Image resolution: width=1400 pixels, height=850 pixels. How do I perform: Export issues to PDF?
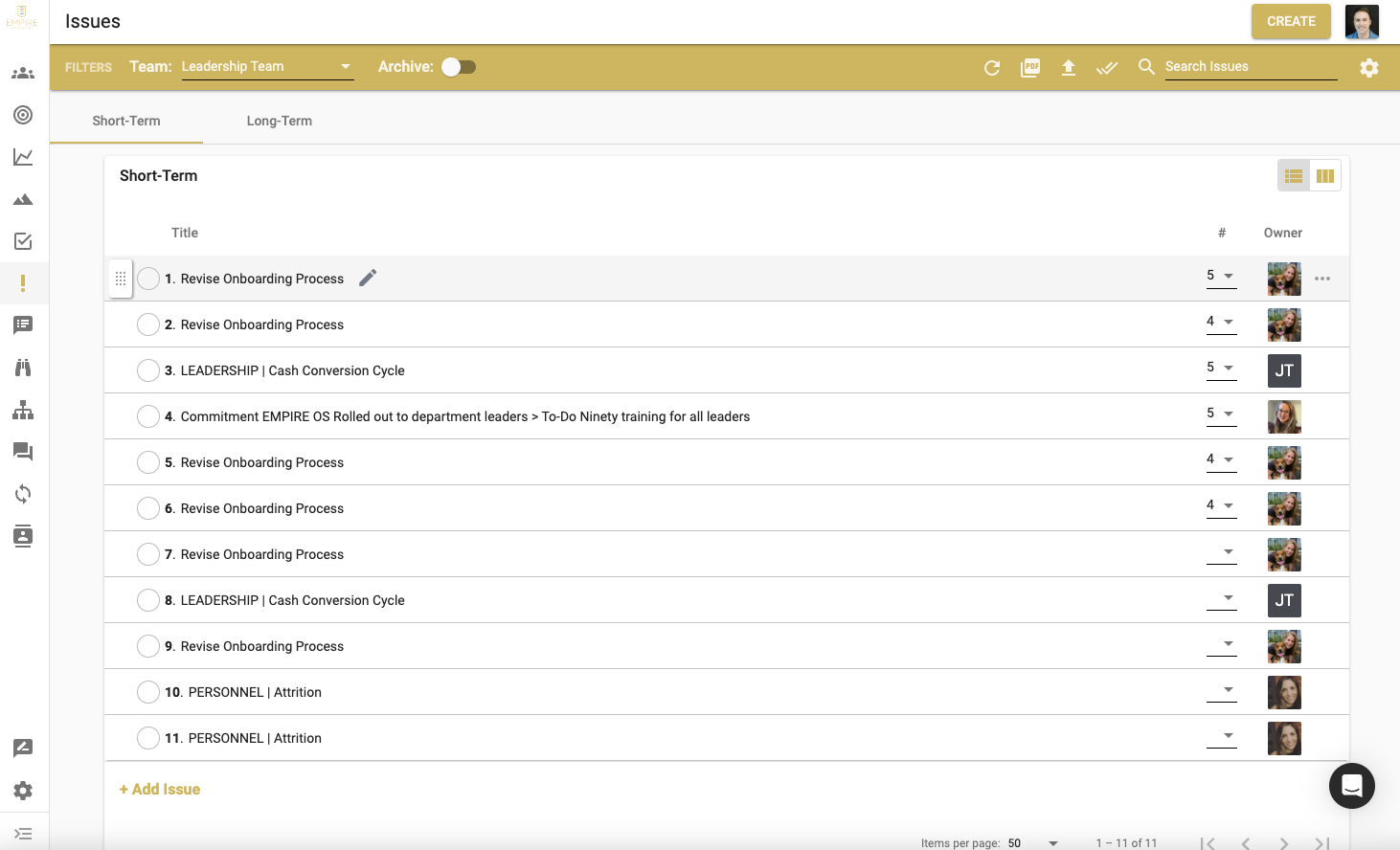coord(1030,67)
